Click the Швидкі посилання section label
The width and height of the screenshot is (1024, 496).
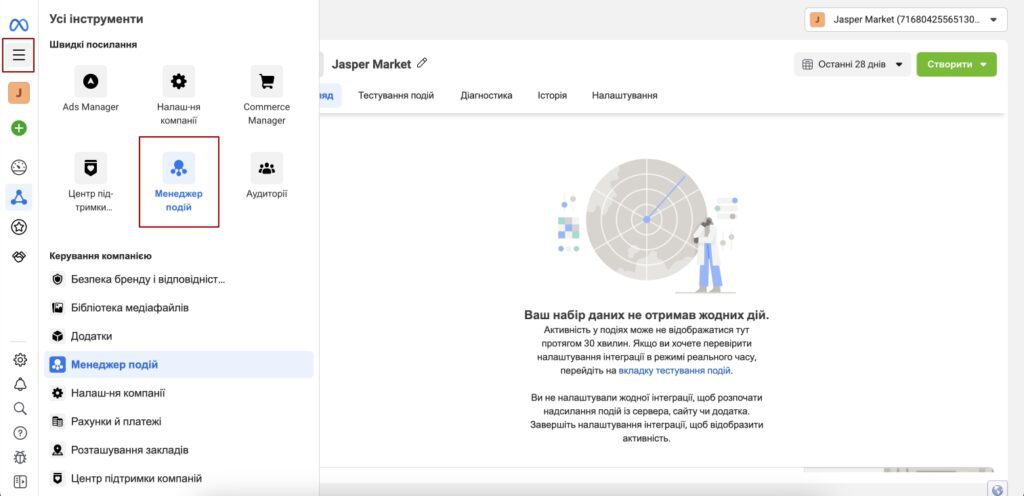[93, 44]
